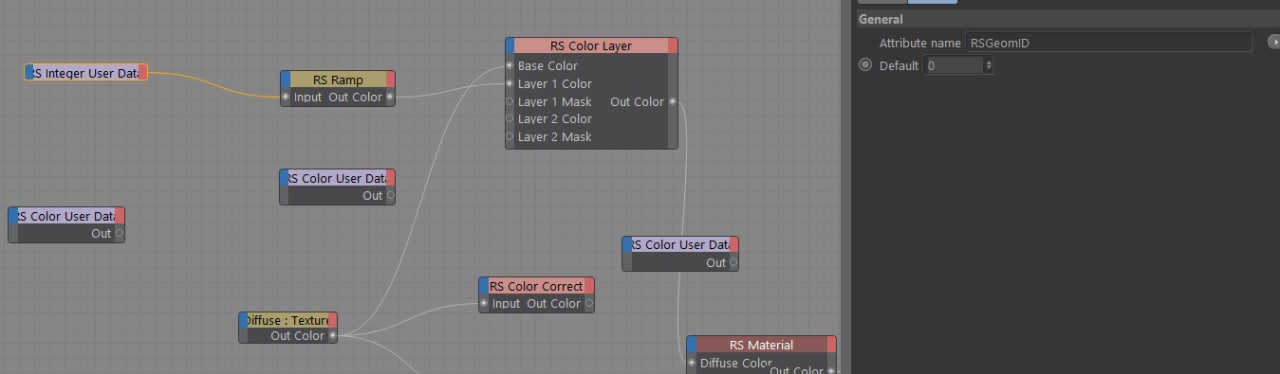This screenshot has width=1280, height=374.
Task: Click red corner of RS Integer User Data node
Action: click(x=143, y=72)
